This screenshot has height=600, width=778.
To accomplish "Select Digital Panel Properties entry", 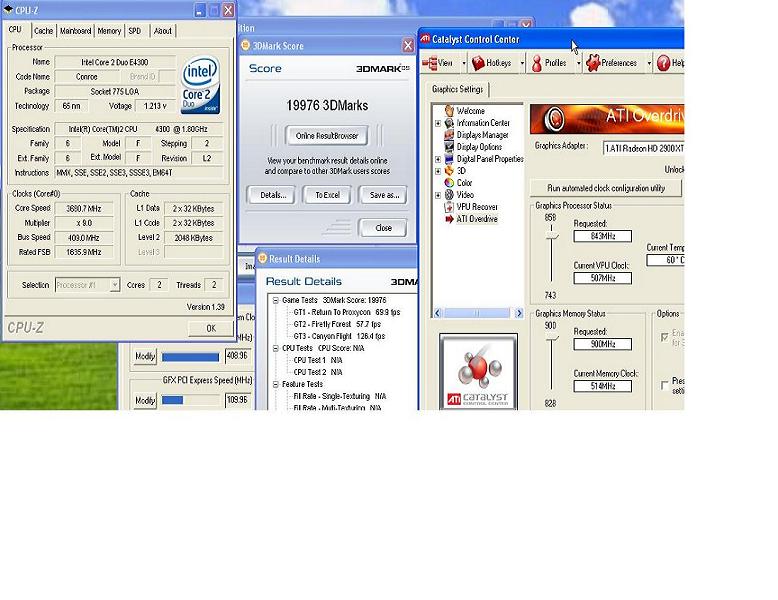I will [x=490, y=159].
